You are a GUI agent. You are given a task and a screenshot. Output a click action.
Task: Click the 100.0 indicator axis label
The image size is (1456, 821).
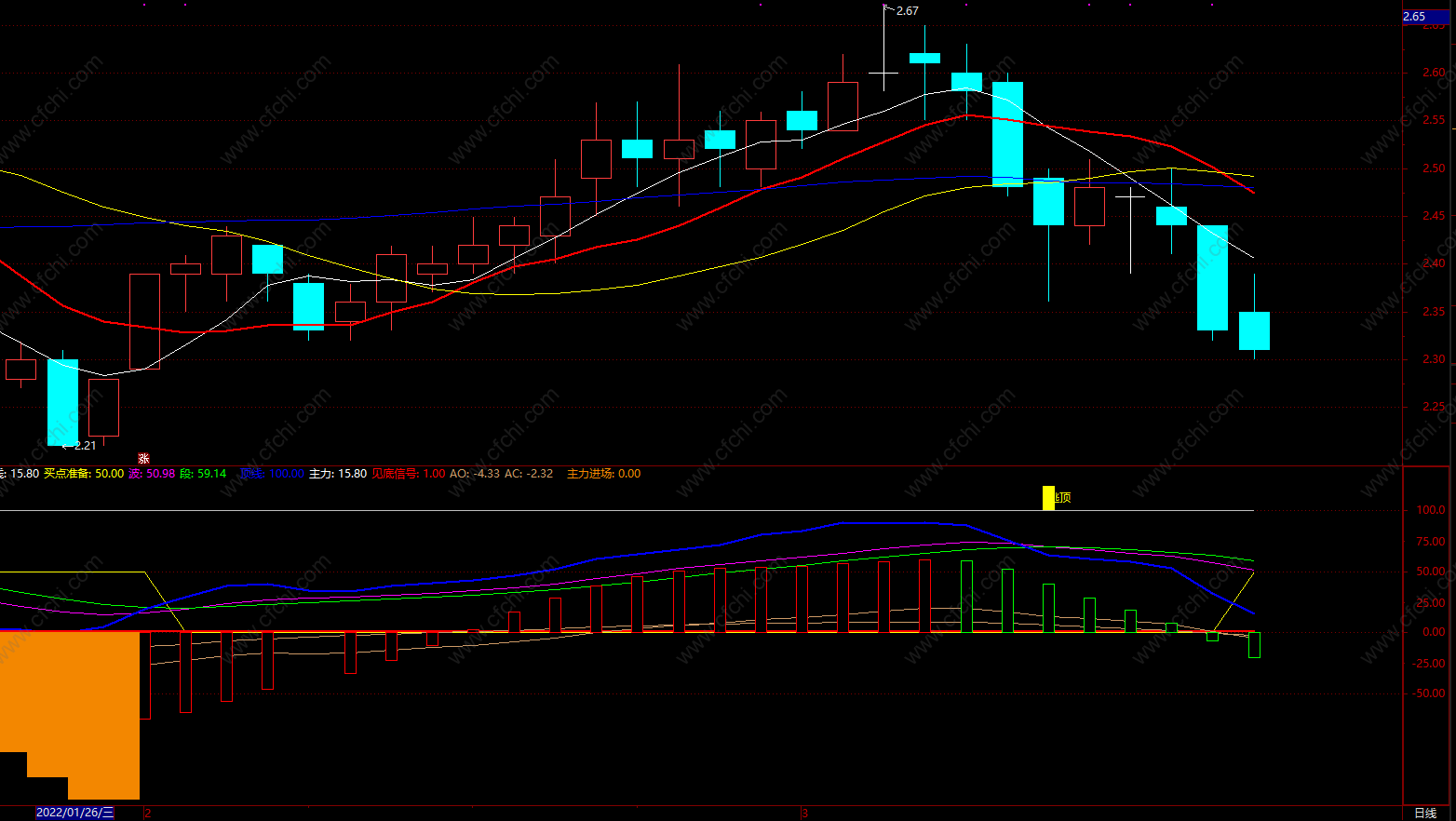pyautogui.click(x=1431, y=510)
